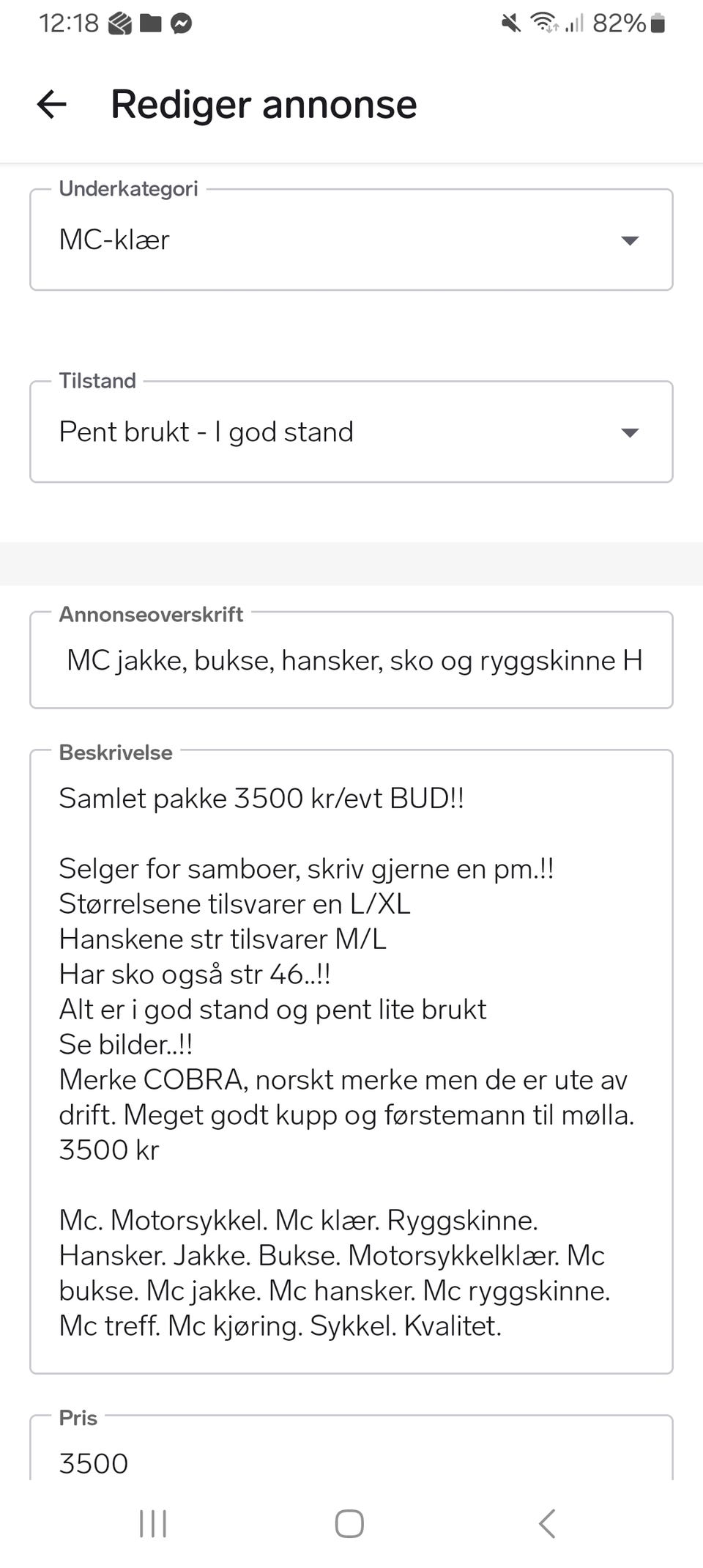Image resolution: width=703 pixels, height=1568 pixels.
Task: Tap the back arrow beside Rediger annonse
Action: (x=52, y=104)
